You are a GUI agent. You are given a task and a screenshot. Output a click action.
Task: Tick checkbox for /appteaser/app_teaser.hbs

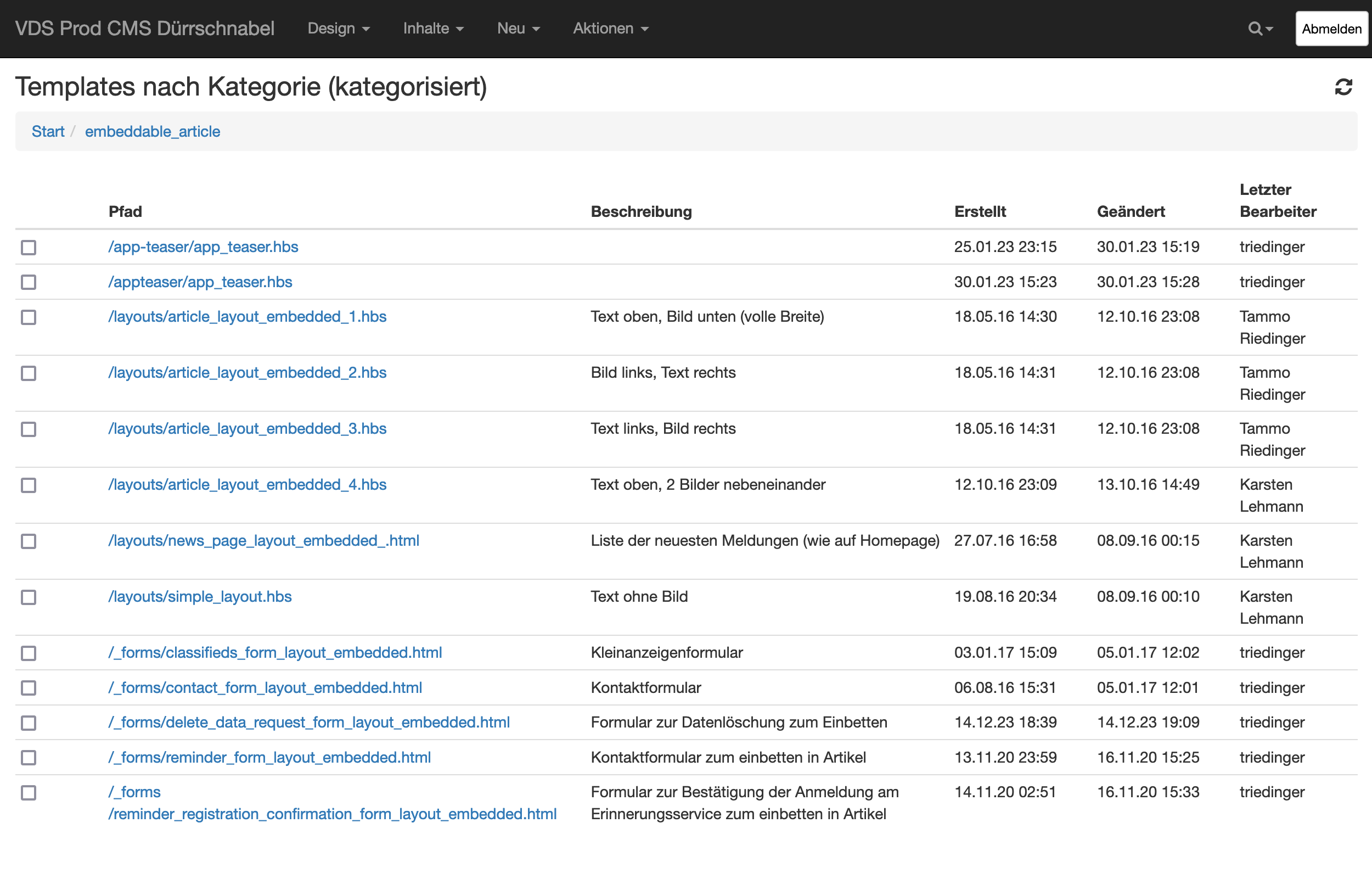[x=29, y=282]
